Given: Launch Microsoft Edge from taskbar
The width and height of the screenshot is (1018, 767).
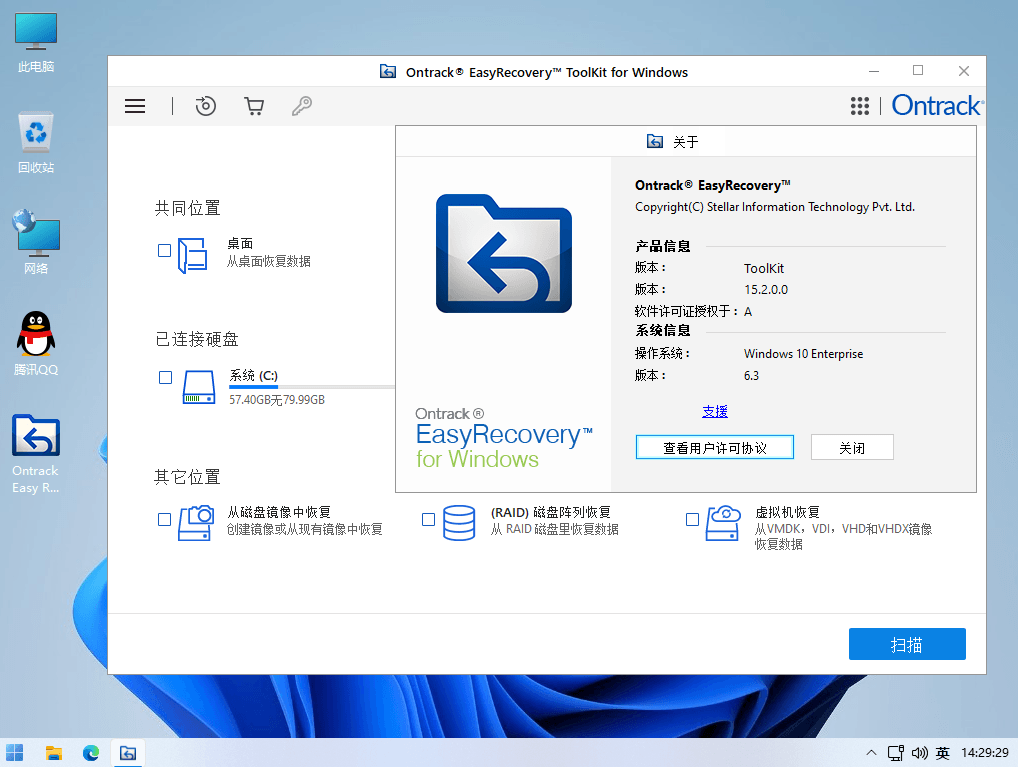Looking at the screenshot, I should [91, 753].
